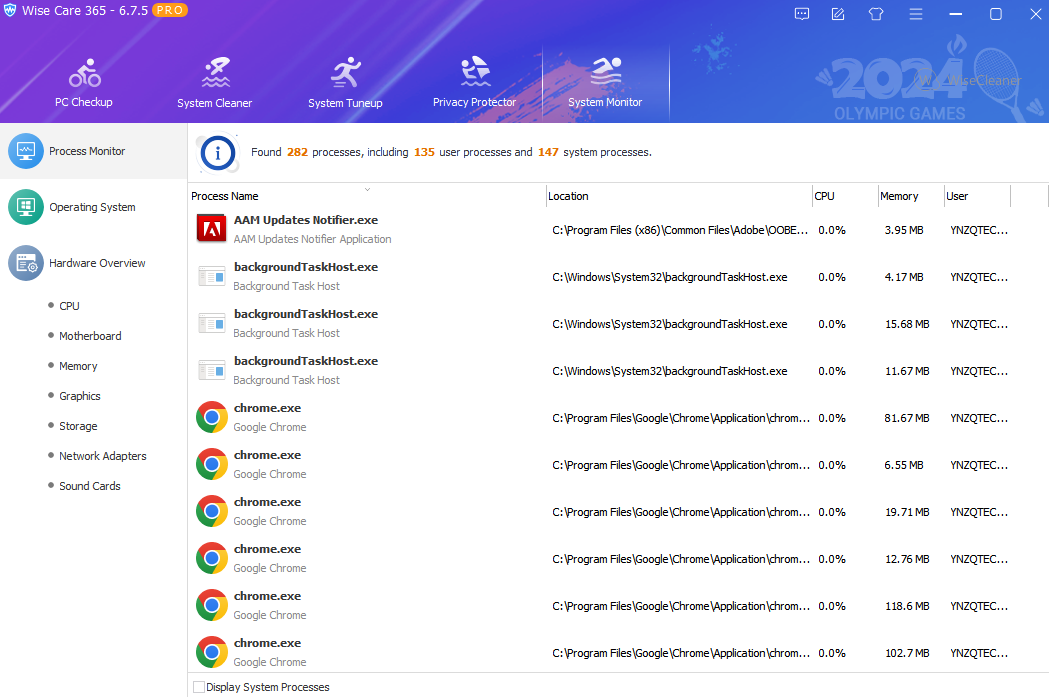Click the edit note icon in title bar

[x=838, y=14]
